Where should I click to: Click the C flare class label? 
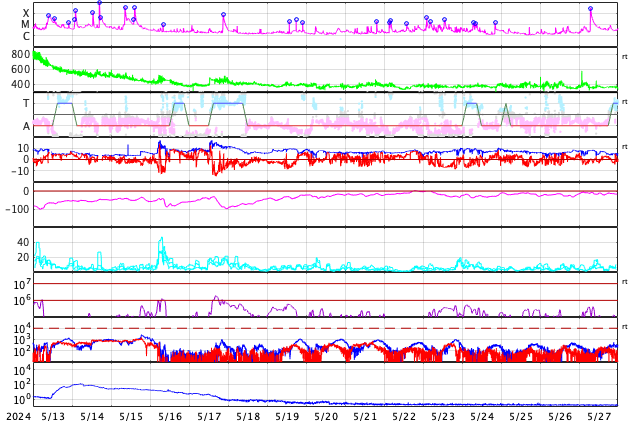(26, 36)
